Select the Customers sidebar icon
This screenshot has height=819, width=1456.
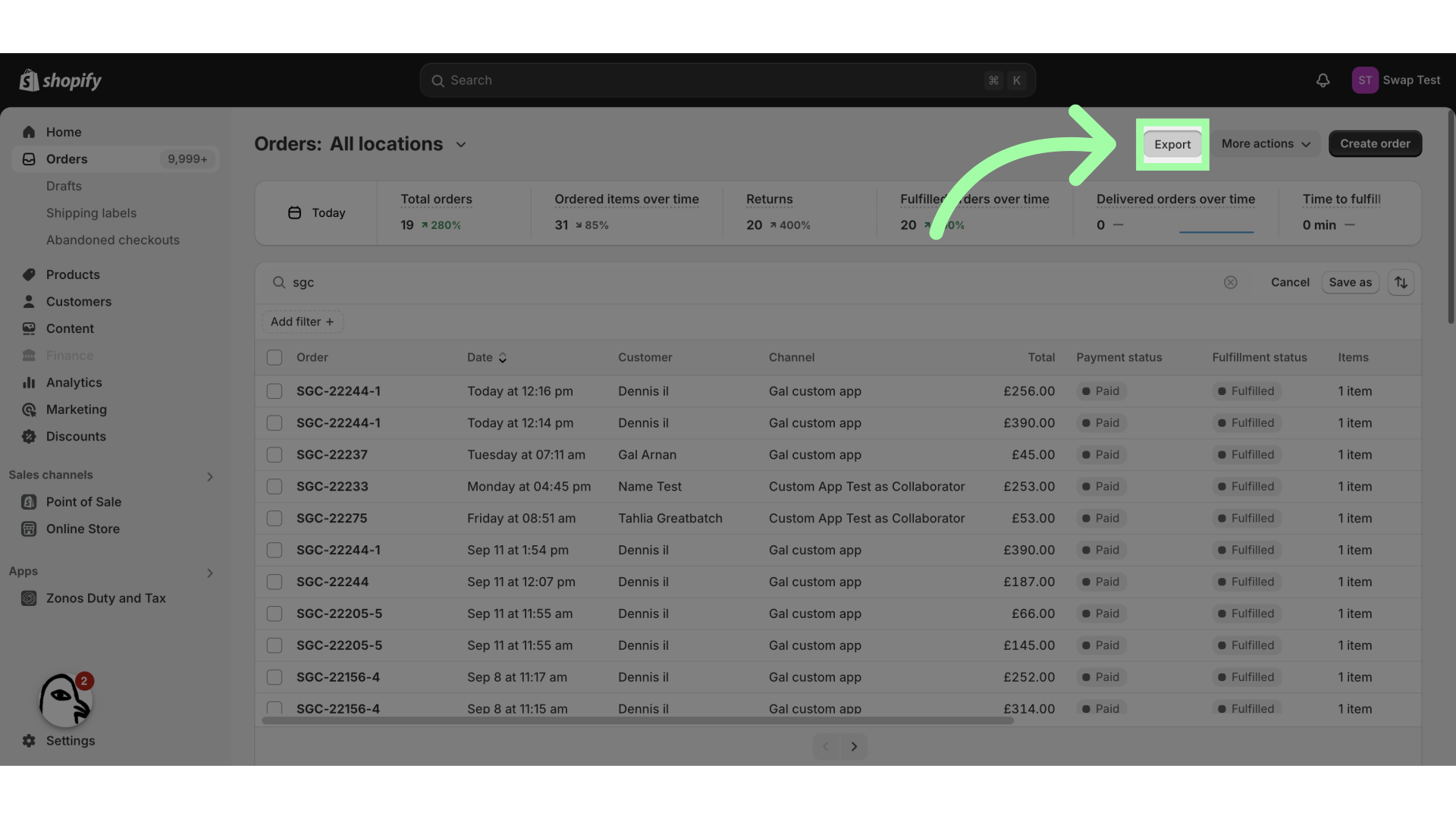point(29,302)
